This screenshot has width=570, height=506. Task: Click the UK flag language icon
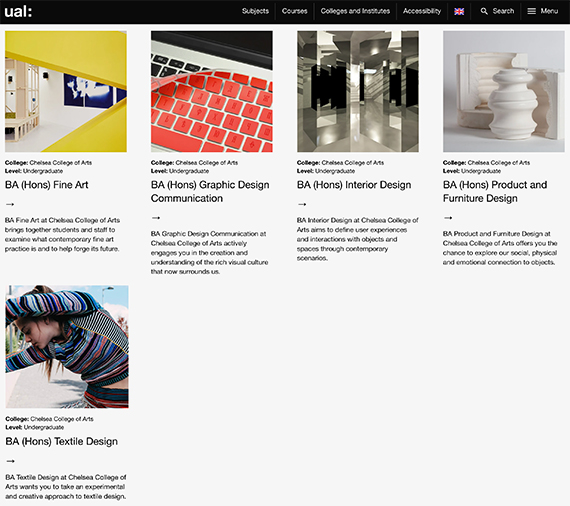(459, 11)
